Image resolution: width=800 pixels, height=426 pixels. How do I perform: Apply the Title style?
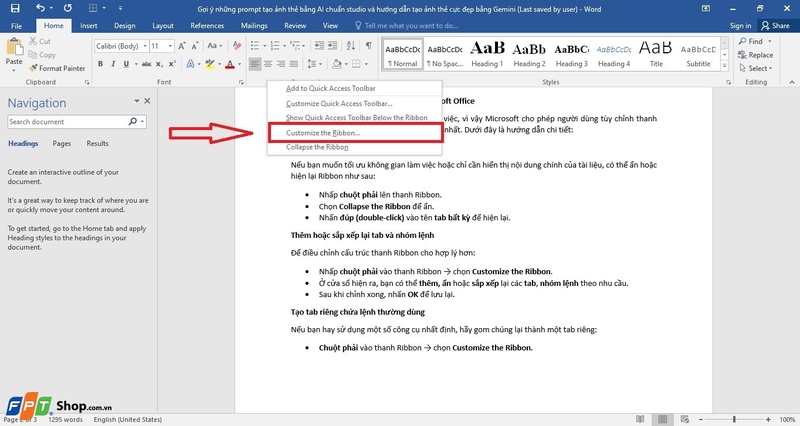[x=656, y=54]
